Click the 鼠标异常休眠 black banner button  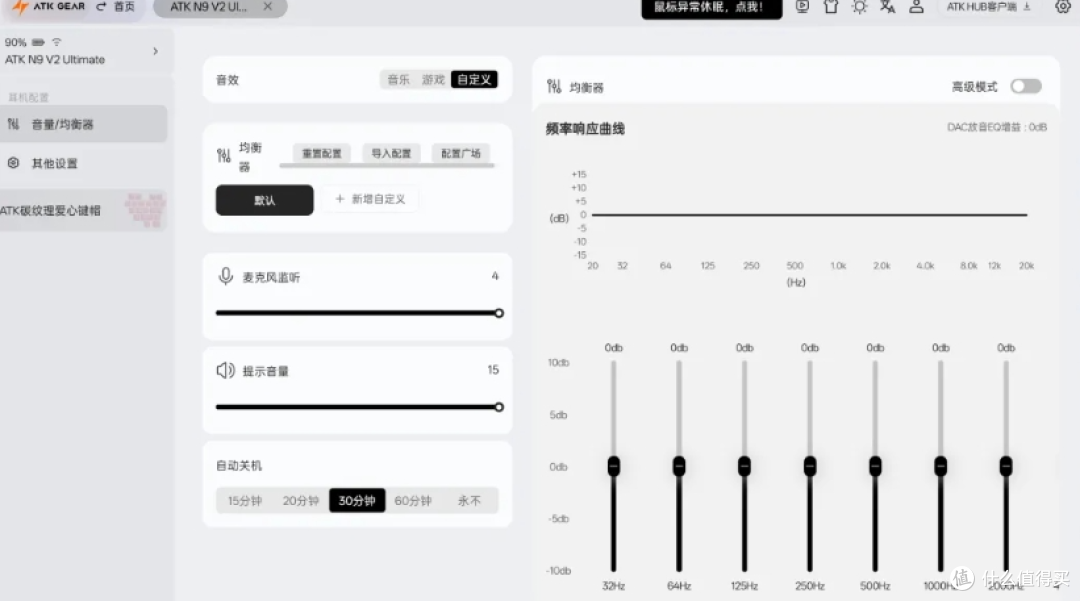(x=712, y=8)
